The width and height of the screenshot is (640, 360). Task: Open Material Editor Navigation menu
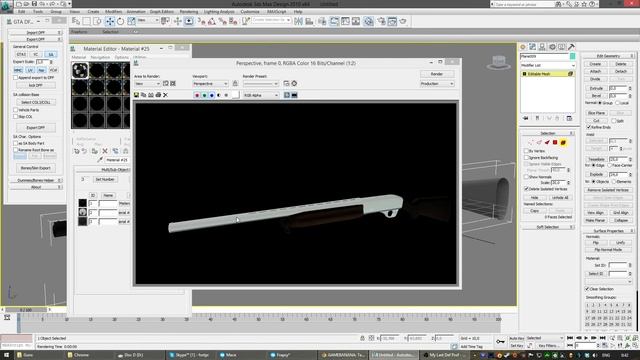100,58
